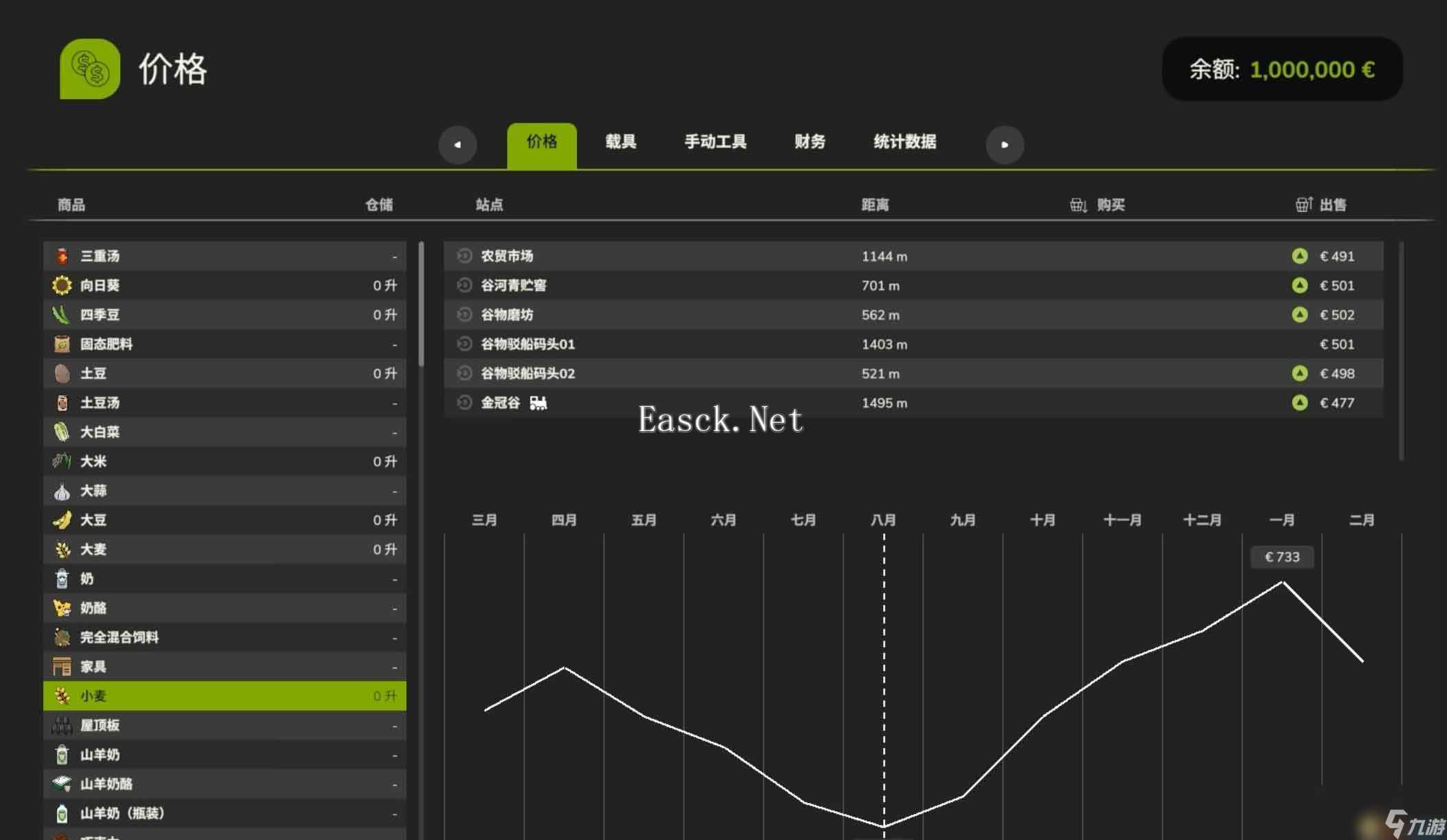The height and width of the screenshot is (840, 1447).
Task: Open the 价格 tab
Action: point(542,145)
